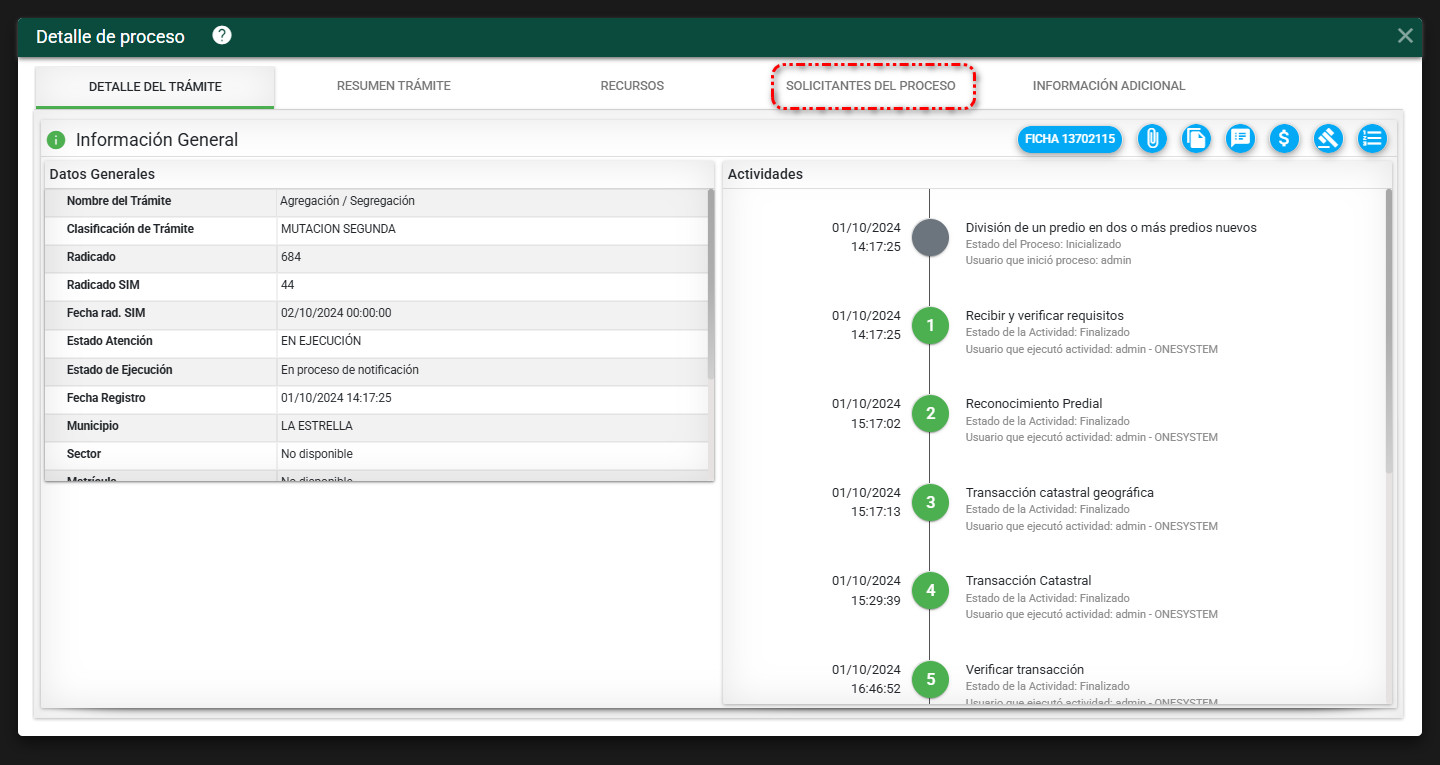Open the numbered list icon
The height and width of the screenshot is (765, 1440).
pyautogui.click(x=1372, y=139)
